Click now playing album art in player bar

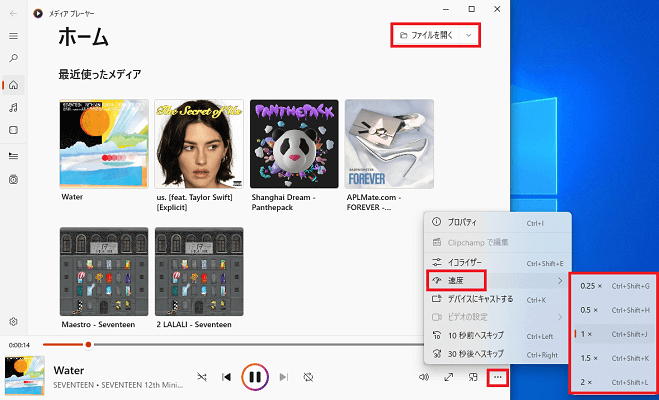coord(25,376)
